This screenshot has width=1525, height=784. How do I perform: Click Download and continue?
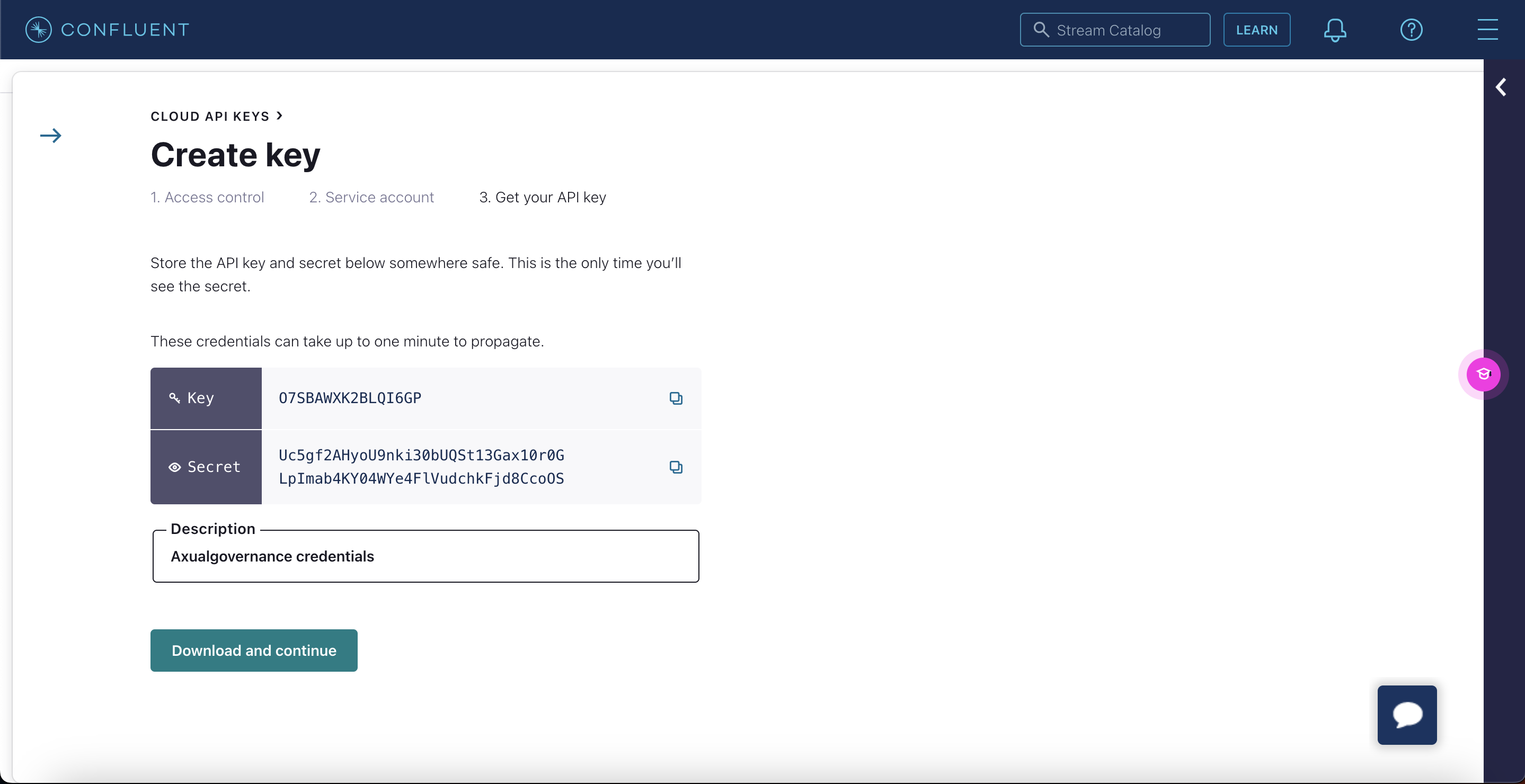[x=254, y=651]
